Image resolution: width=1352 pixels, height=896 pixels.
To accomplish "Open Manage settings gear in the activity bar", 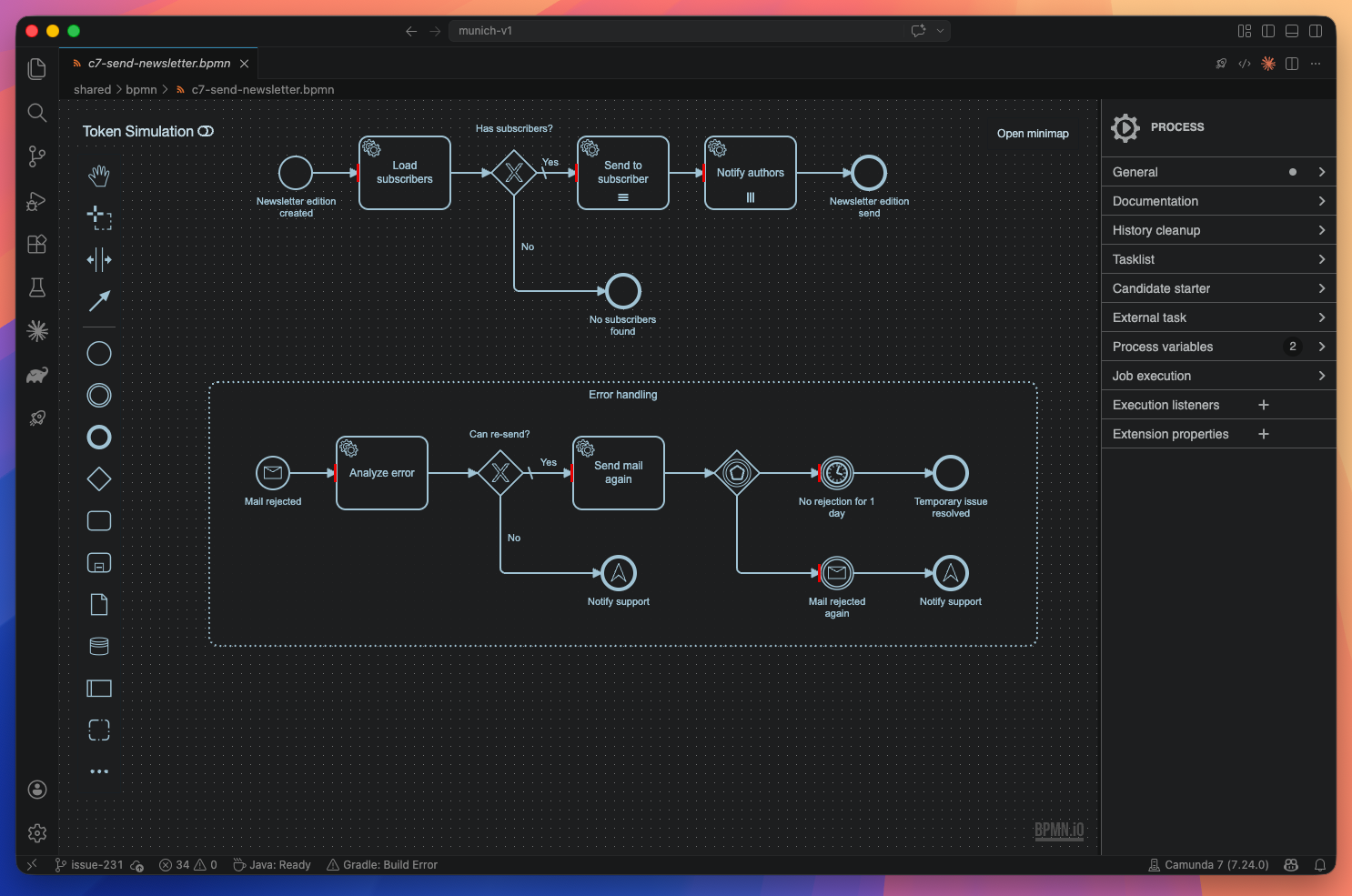I will 37,833.
